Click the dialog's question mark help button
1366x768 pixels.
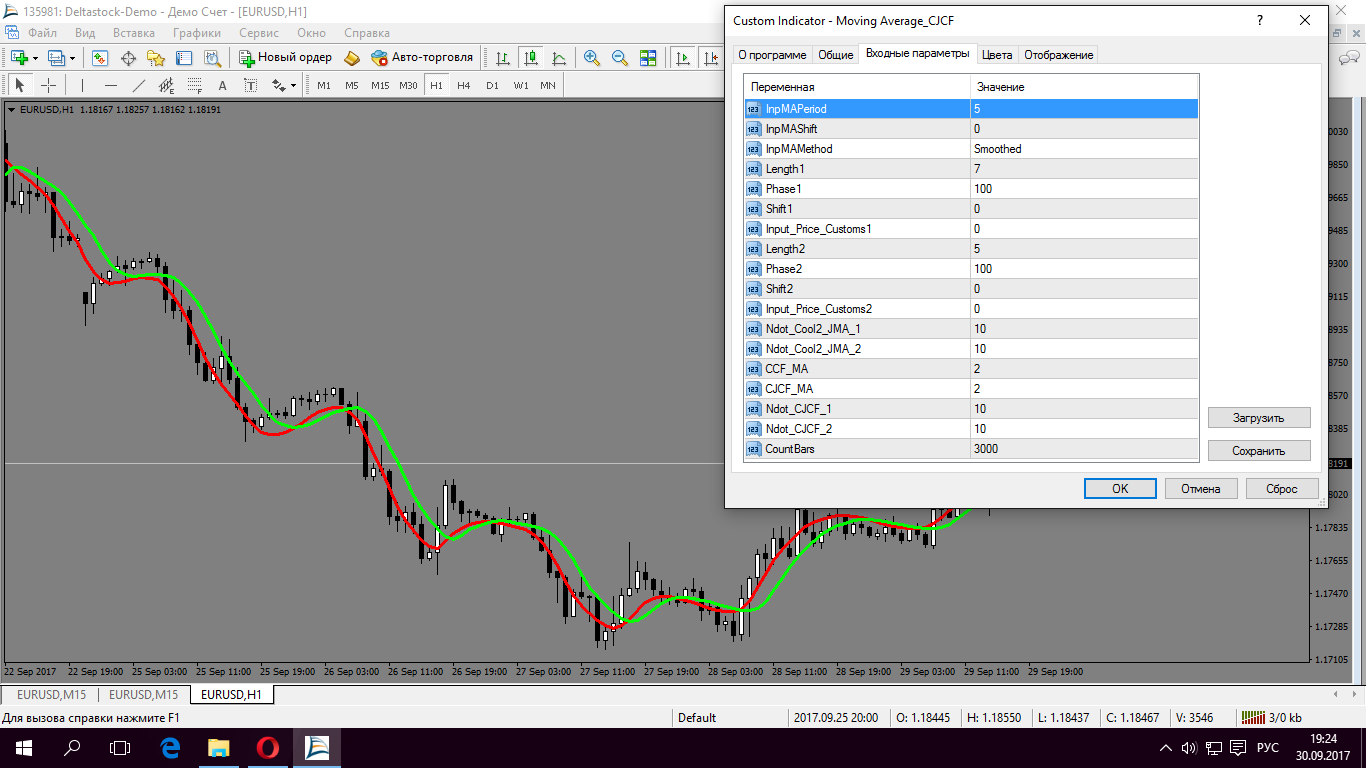pyautogui.click(x=1259, y=20)
